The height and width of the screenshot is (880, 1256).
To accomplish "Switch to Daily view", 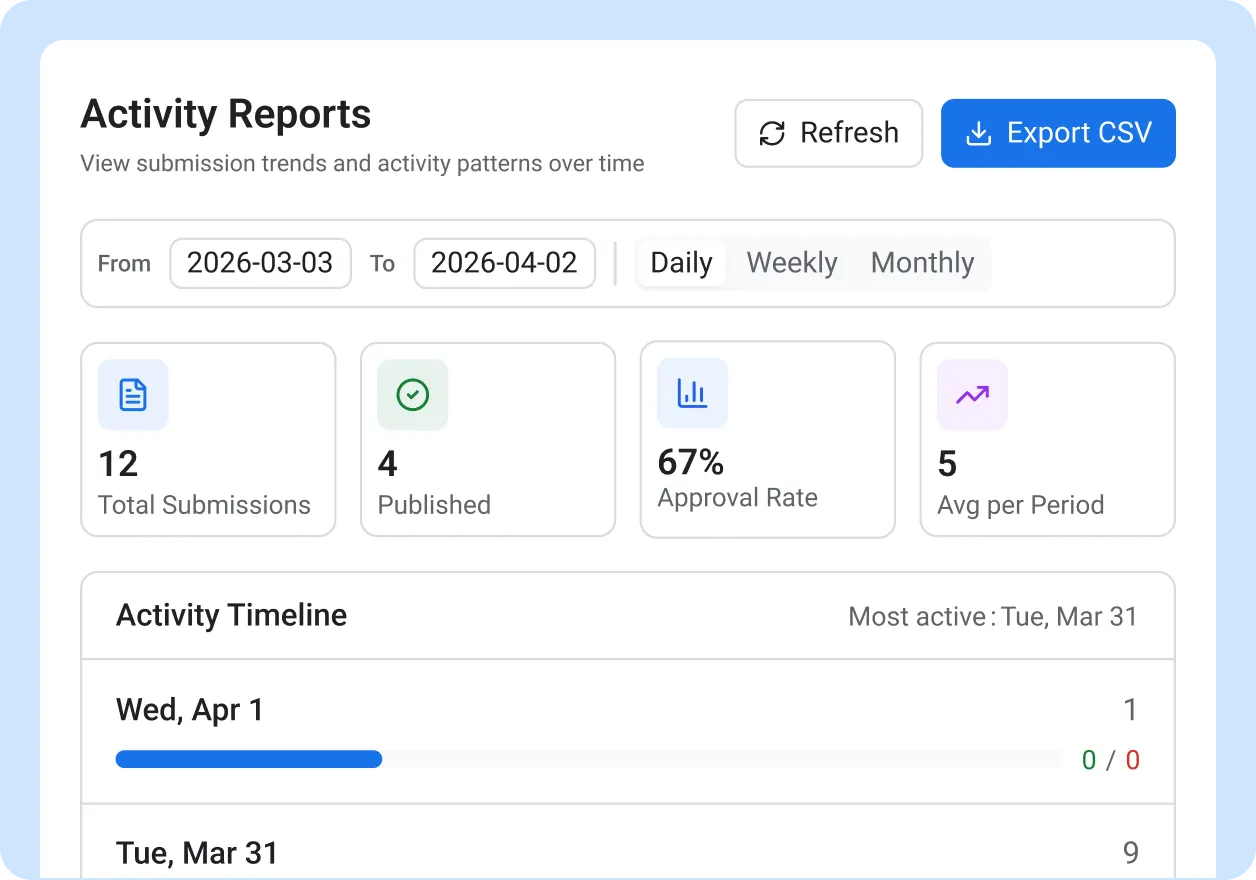I will pos(681,263).
